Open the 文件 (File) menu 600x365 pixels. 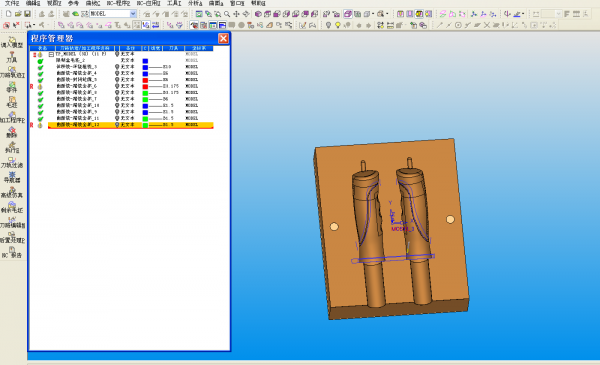[11, 3]
